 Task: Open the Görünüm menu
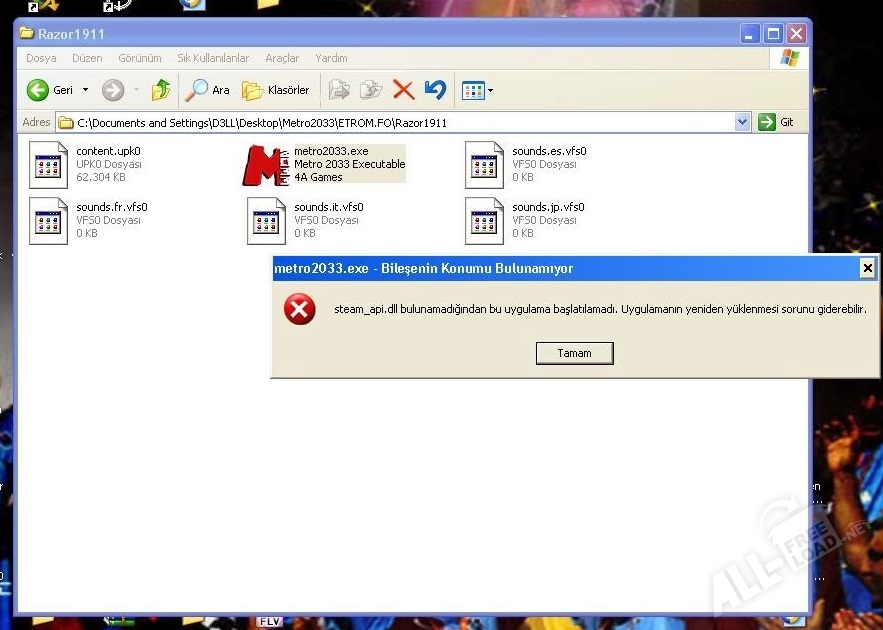coord(139,59)
